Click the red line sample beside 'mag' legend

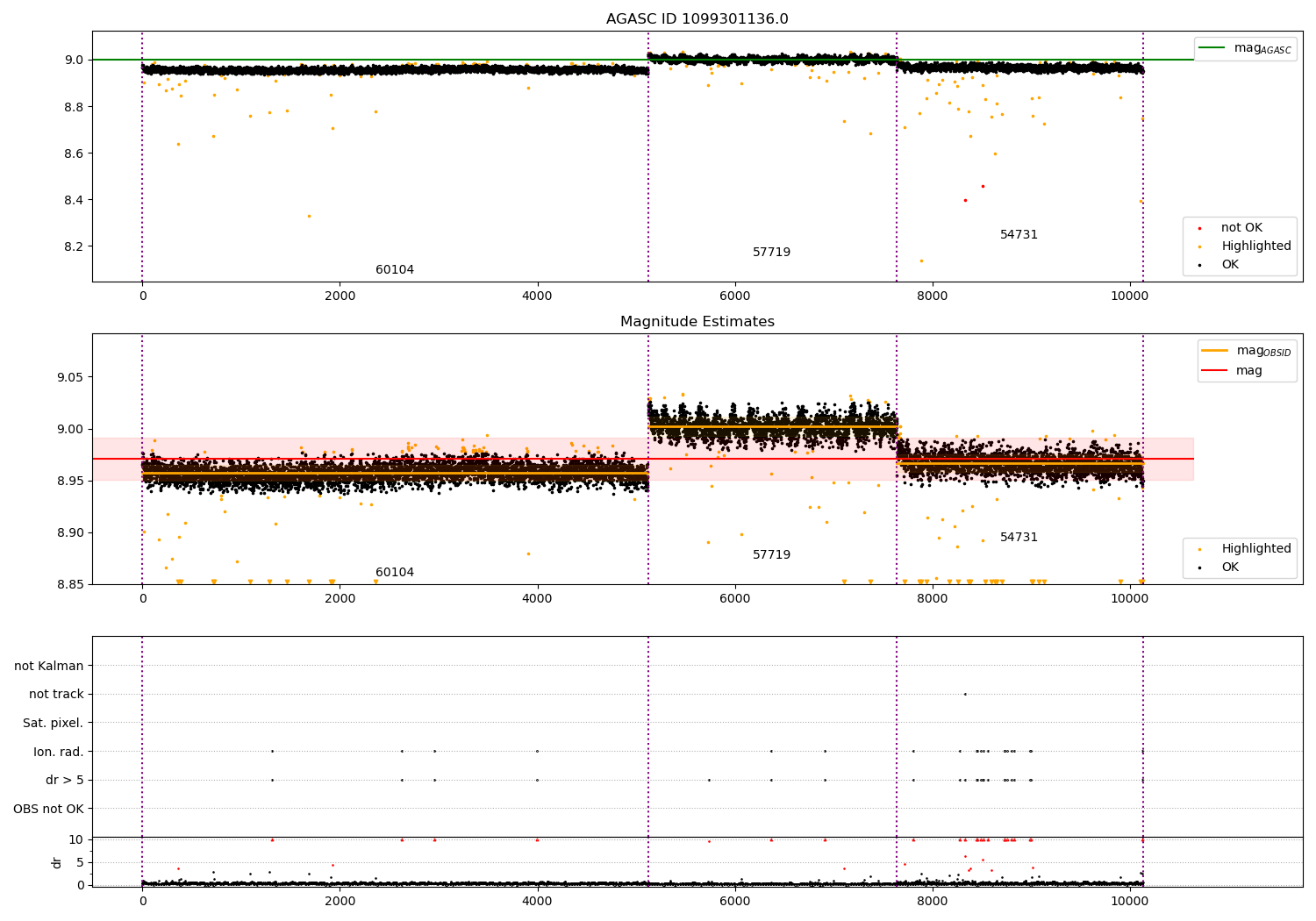[1214, 371]
